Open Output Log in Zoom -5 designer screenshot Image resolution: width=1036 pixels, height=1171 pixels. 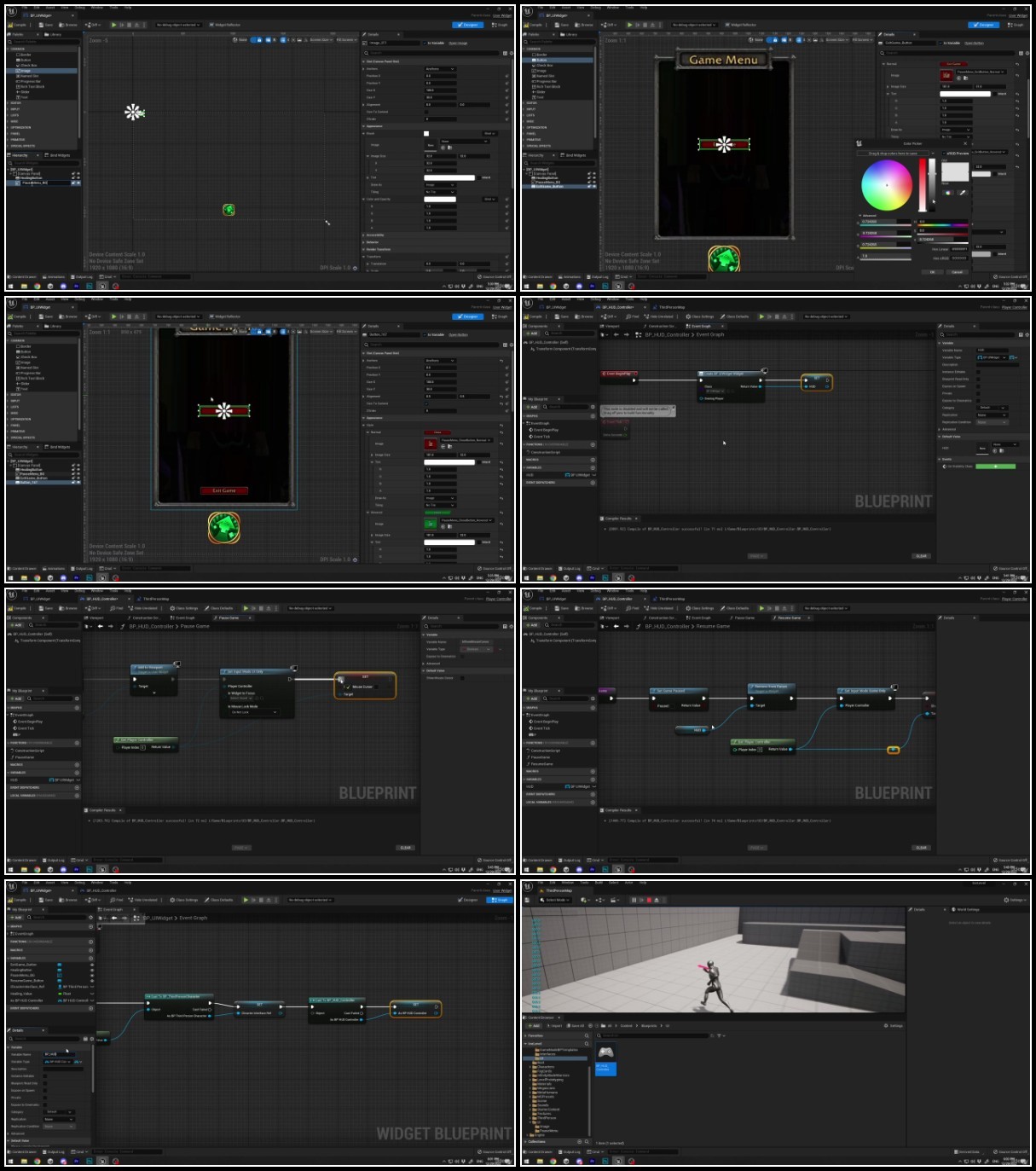point(83,276)
